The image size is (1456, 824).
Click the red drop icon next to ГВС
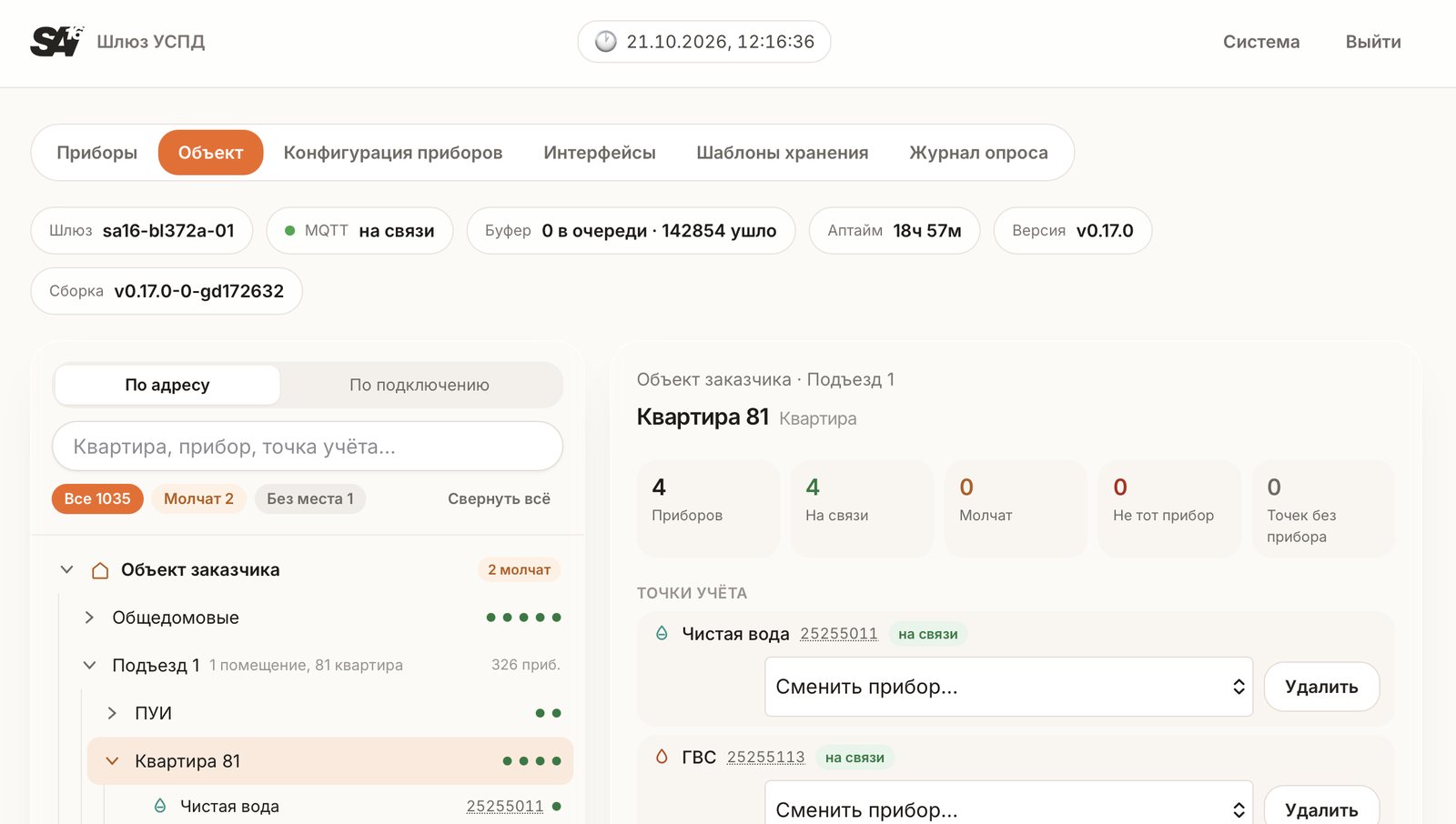click(x=662, y=757)
